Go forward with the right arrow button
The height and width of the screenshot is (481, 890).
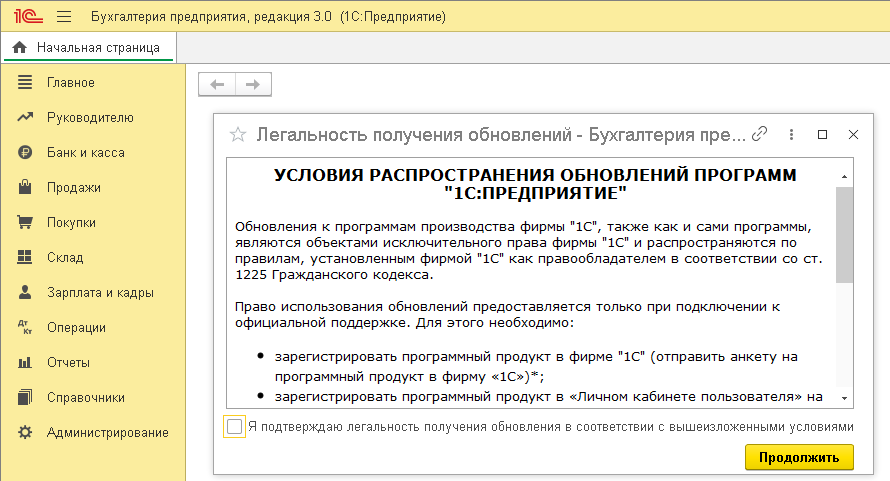coord(253,85)
